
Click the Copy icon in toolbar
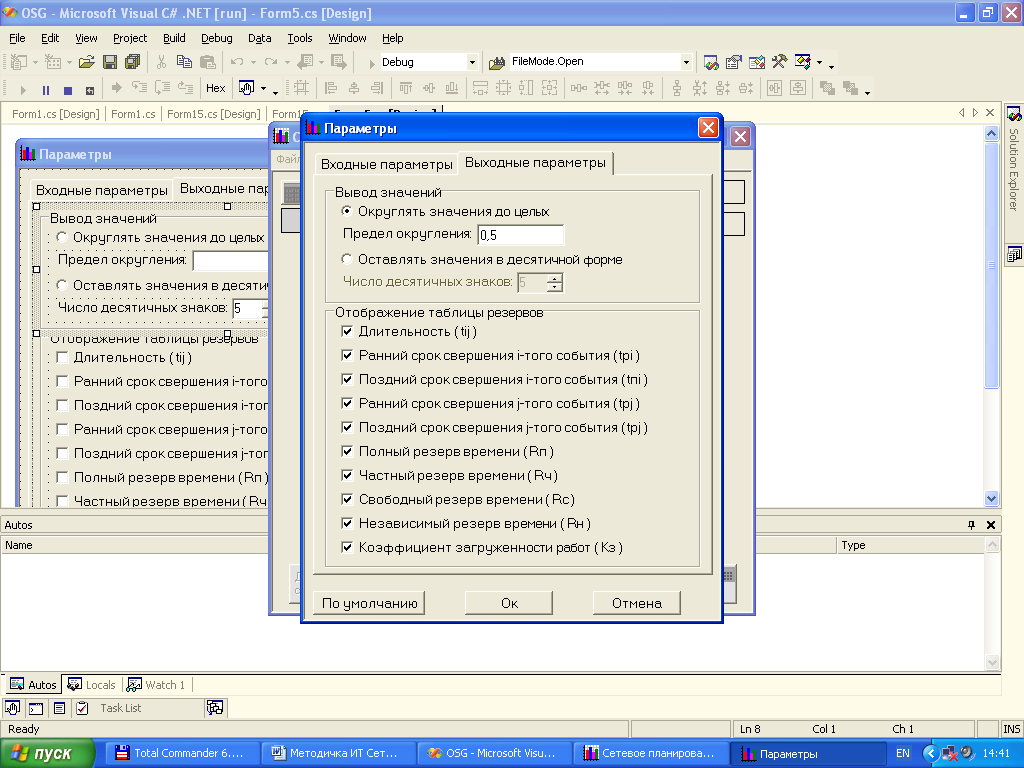(184, 62)
